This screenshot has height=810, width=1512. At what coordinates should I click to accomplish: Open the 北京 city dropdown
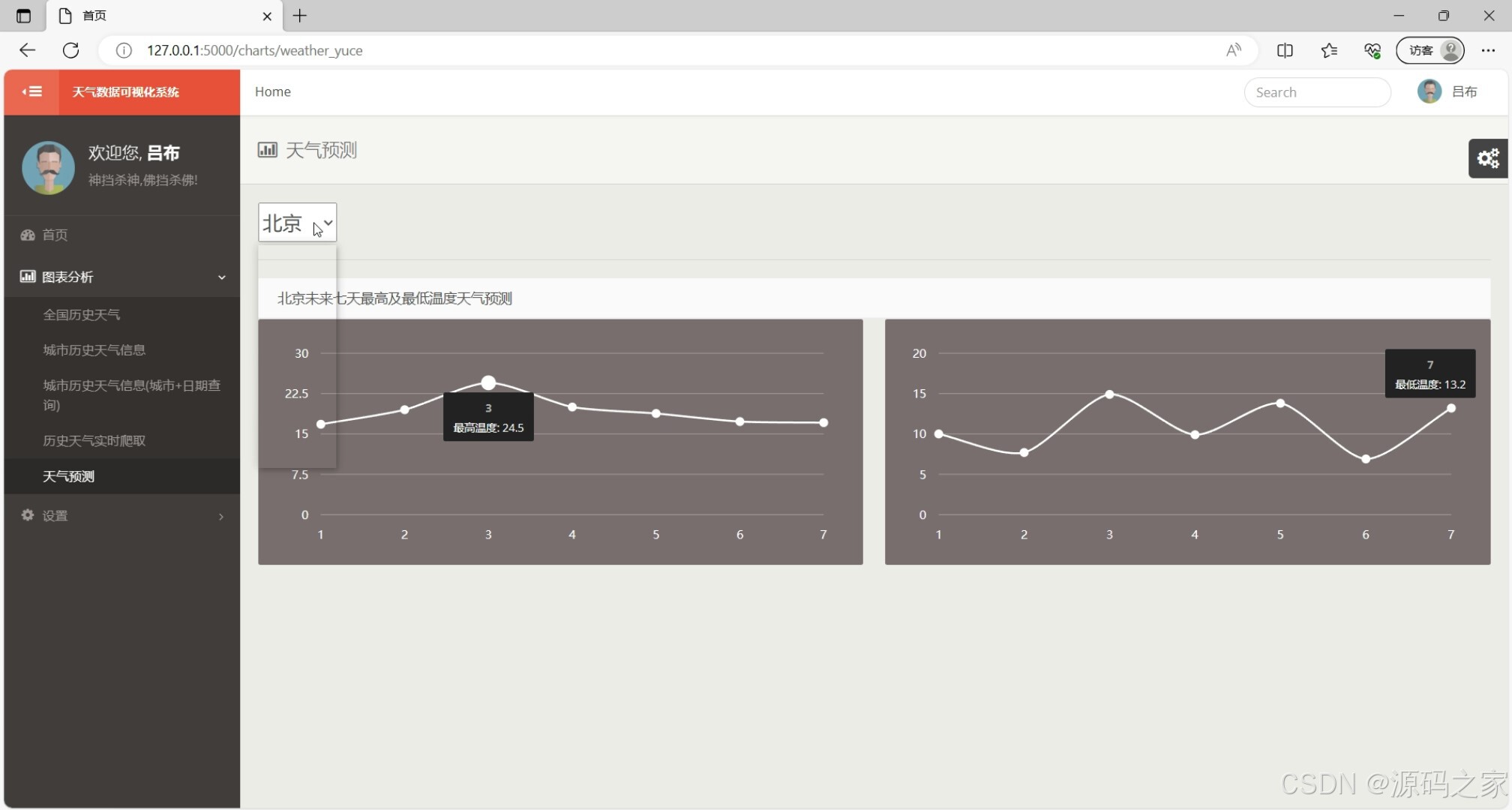pyautogui.click(x=297, y=223)
